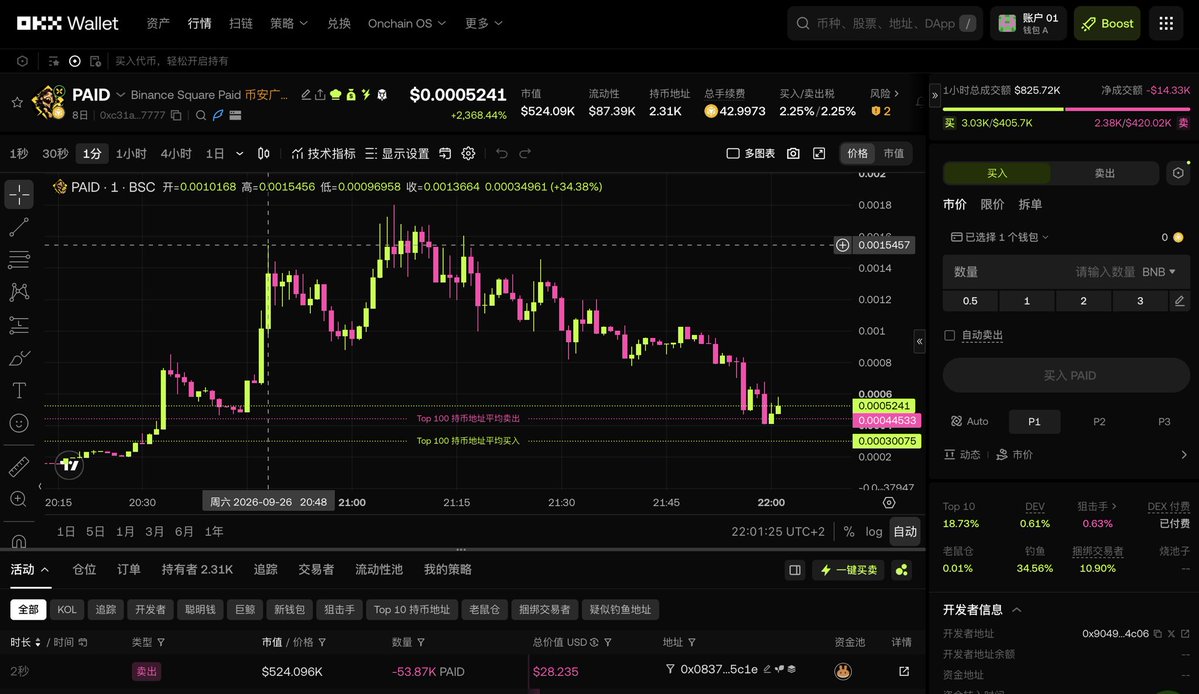Screen dimensions: 1199x694
Task: Collapse right panel with double arrow
Action: [934, 96]
